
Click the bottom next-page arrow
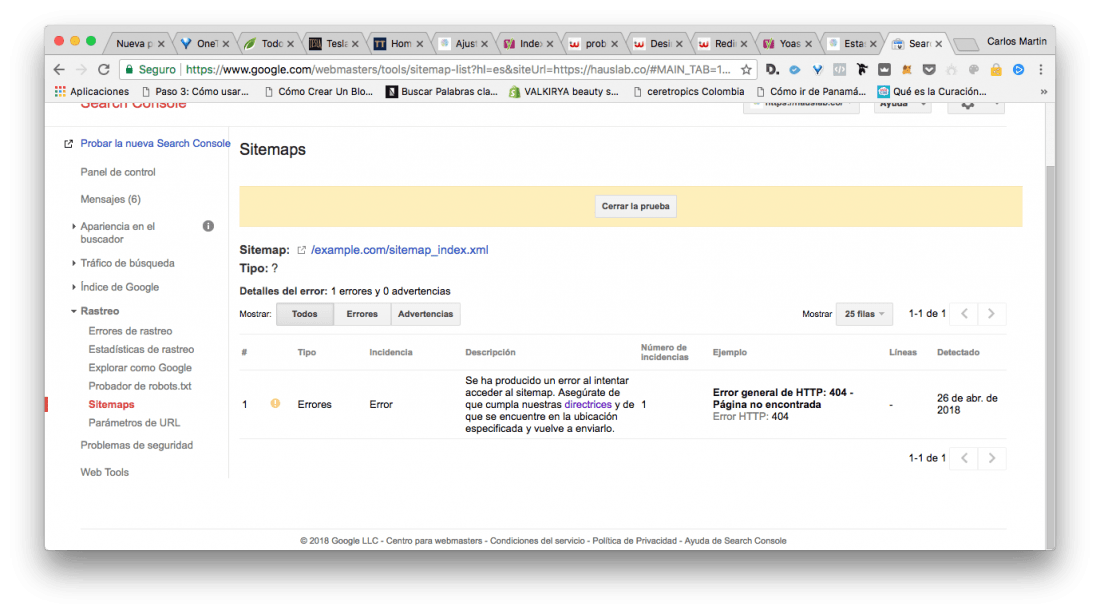point(991,458)
